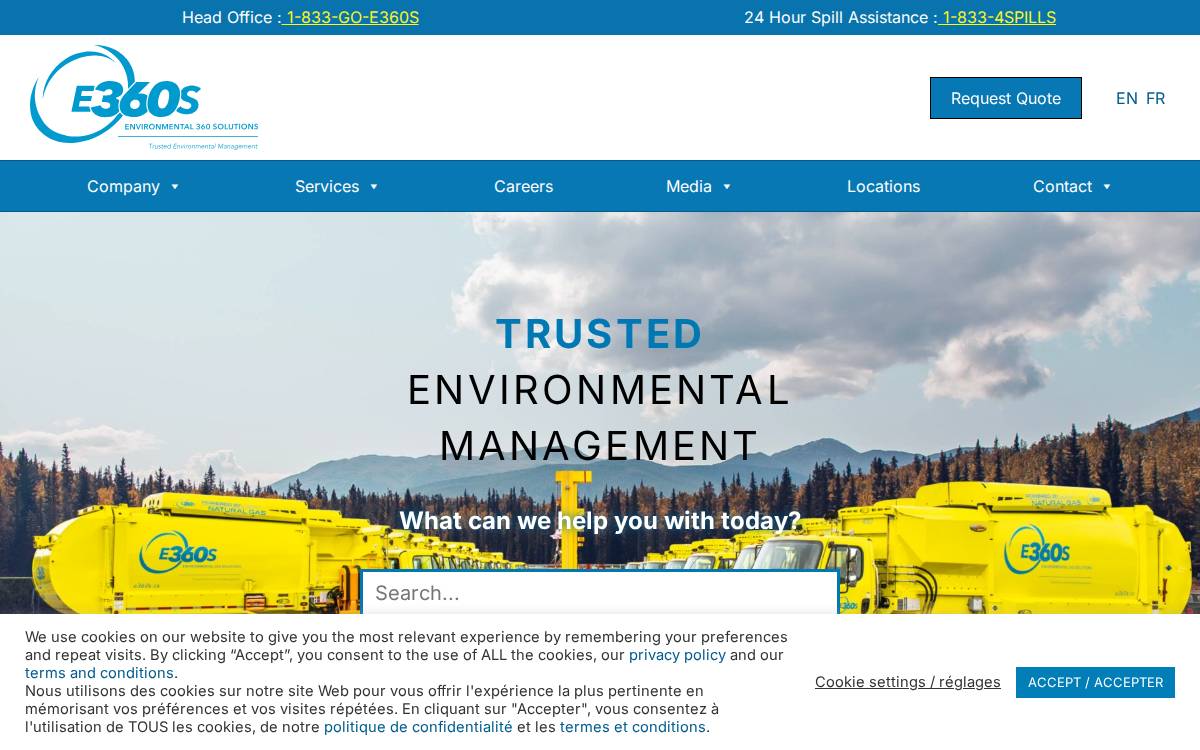This screenshot has height=750, width=1200.
Task: Open the privacy policy link
Action: [x=677, y=655]
